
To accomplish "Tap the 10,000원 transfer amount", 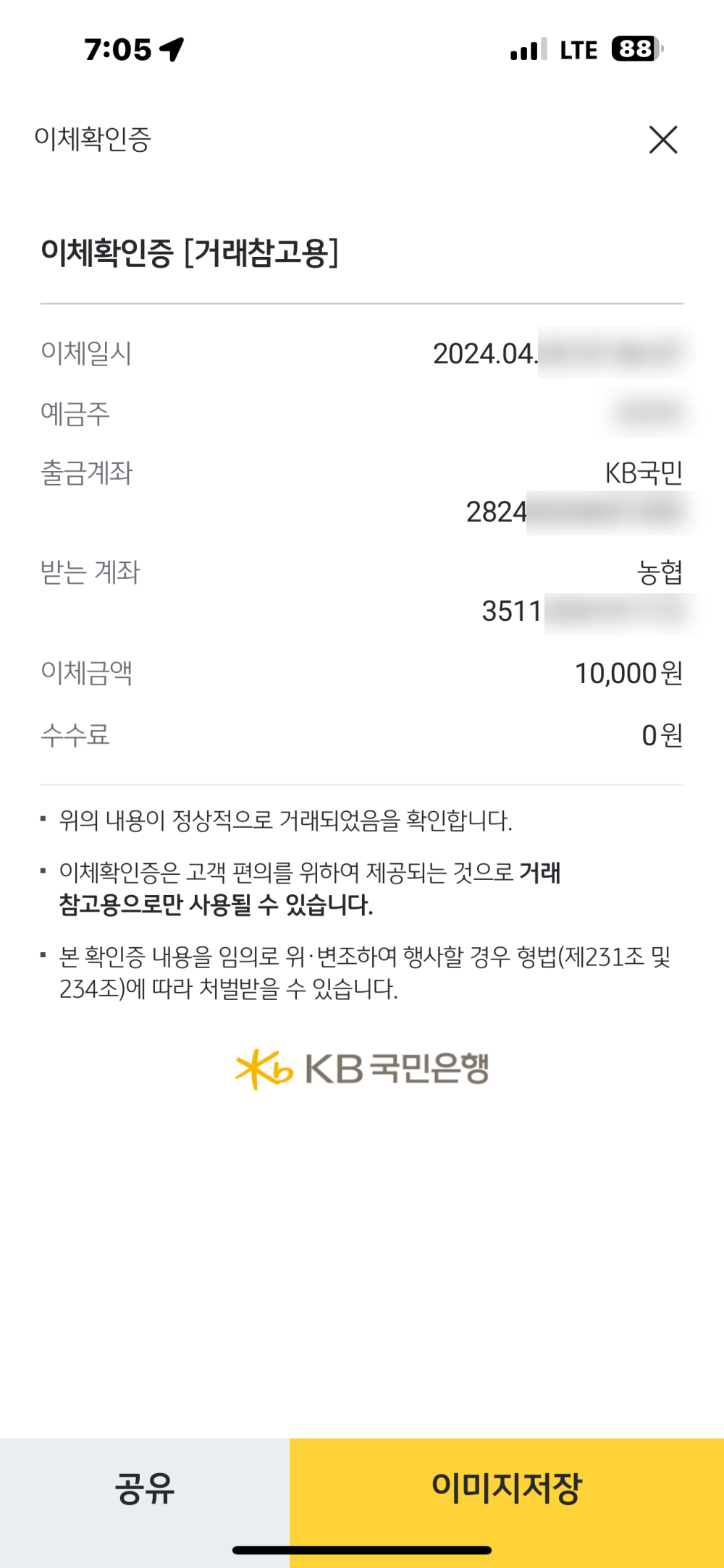I will 628,673.
